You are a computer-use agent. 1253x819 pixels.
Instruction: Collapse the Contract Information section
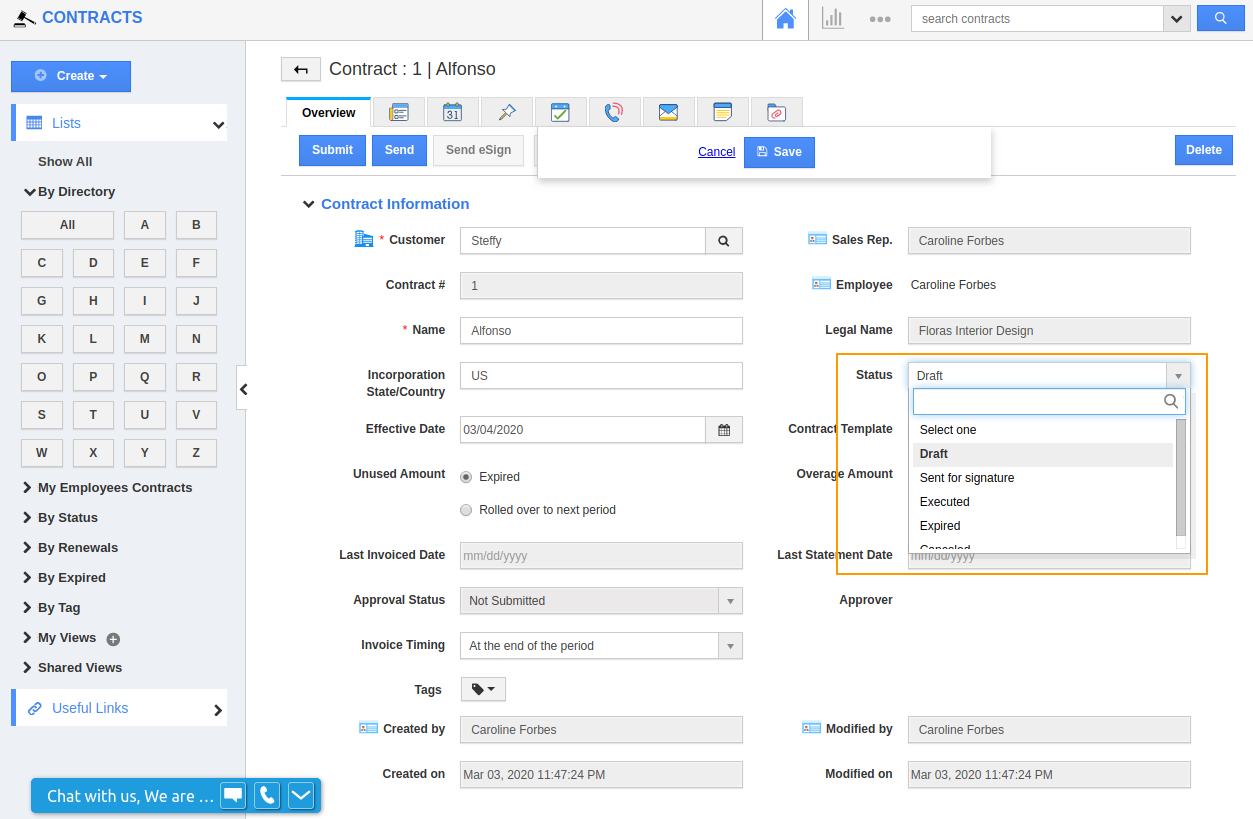pyautogui.click(x=308, y=203)
